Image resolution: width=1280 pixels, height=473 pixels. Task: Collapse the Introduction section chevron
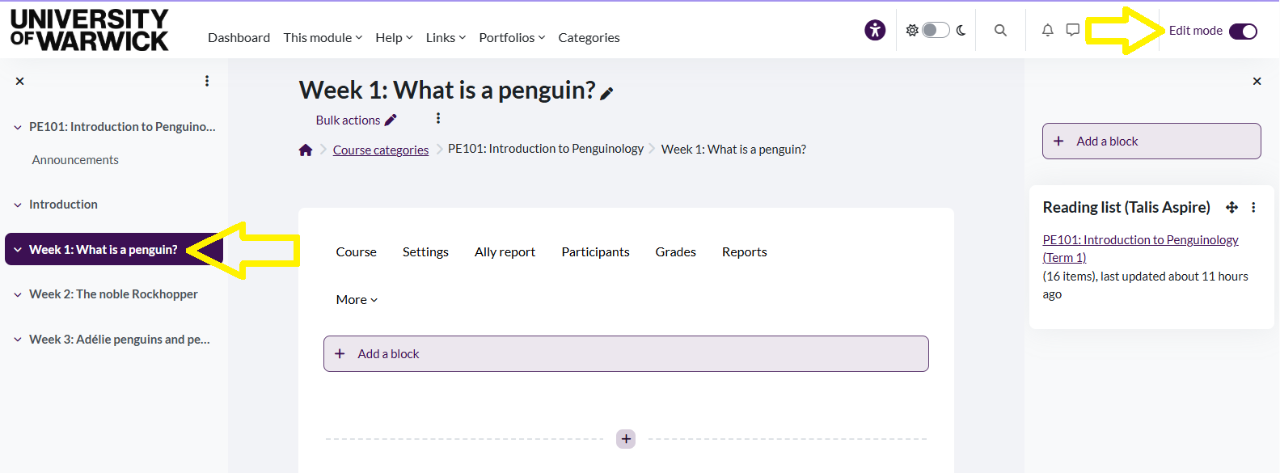pos(17,205)
